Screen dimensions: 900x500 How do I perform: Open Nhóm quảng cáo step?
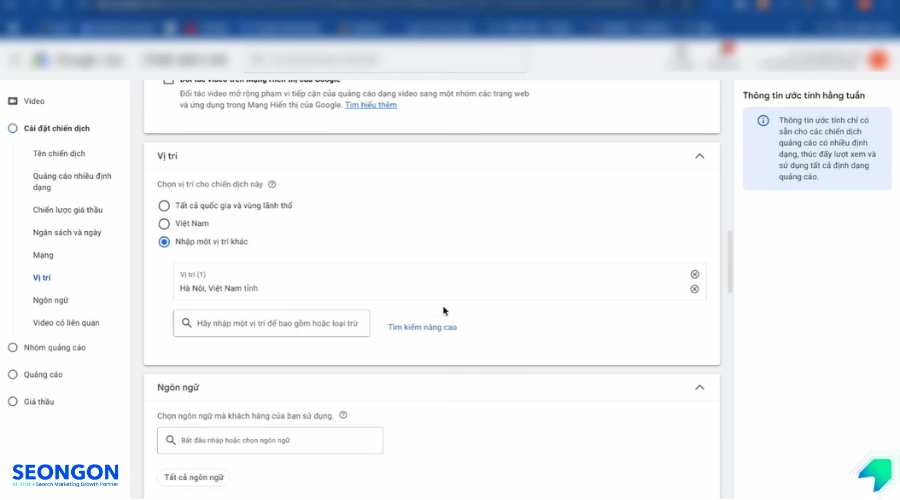pyautogui.click(x=55, y=347)
